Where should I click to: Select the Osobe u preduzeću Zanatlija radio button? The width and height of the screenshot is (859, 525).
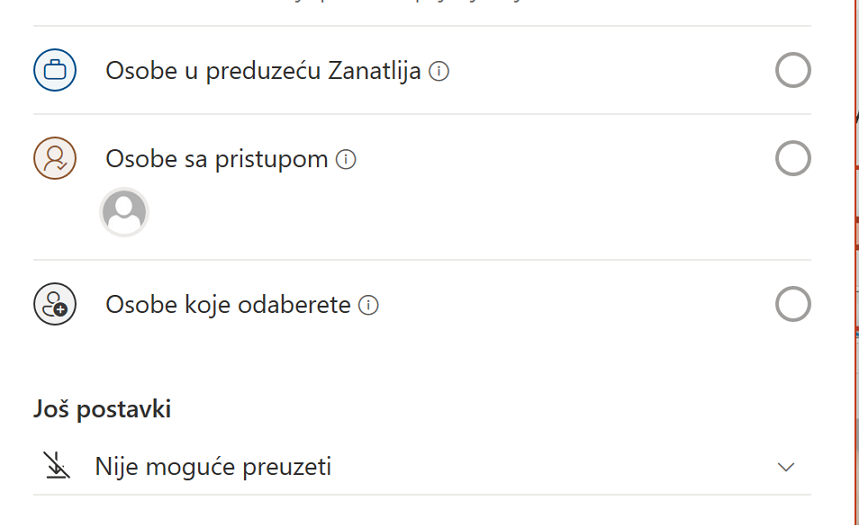[793, 70]
